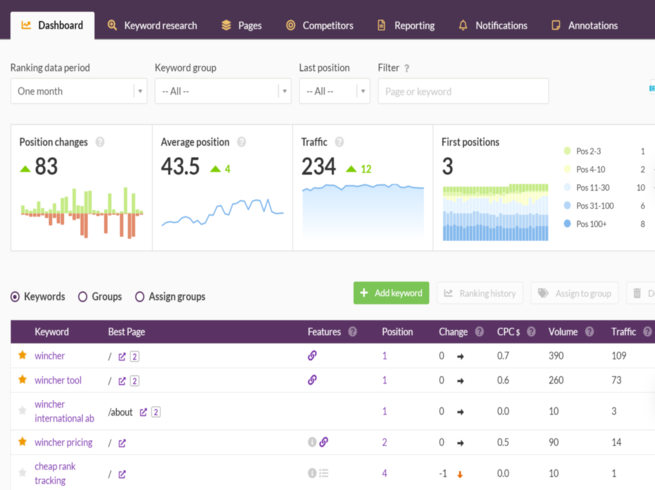Click sitelinks feature icon in wincher row
This screenshot has width=655, height=490.
coord(312,355)
